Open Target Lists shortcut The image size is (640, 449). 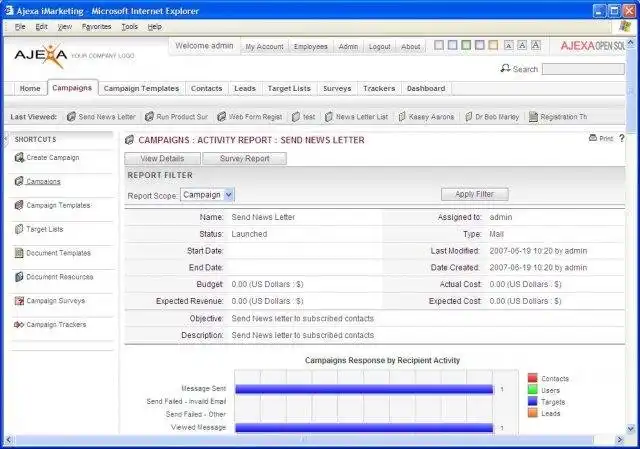click(x=39, y=229)
